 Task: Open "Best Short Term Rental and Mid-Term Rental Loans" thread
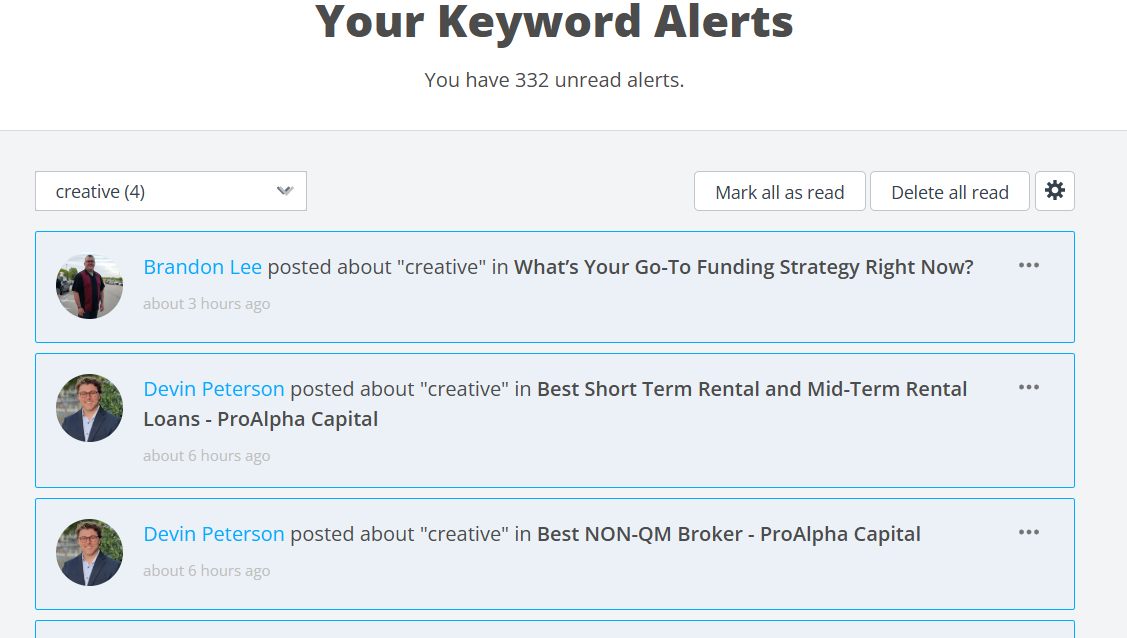[752, 389]
